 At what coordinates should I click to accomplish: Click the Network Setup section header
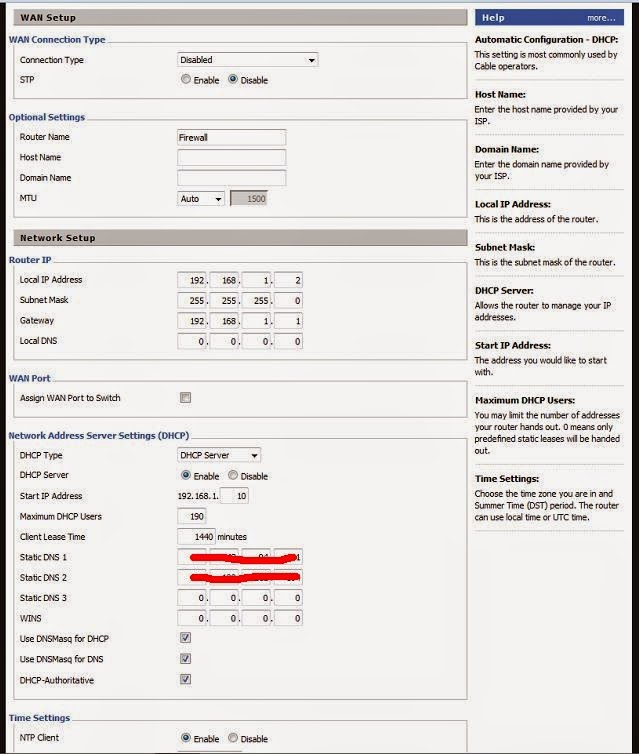click(240, 238)
